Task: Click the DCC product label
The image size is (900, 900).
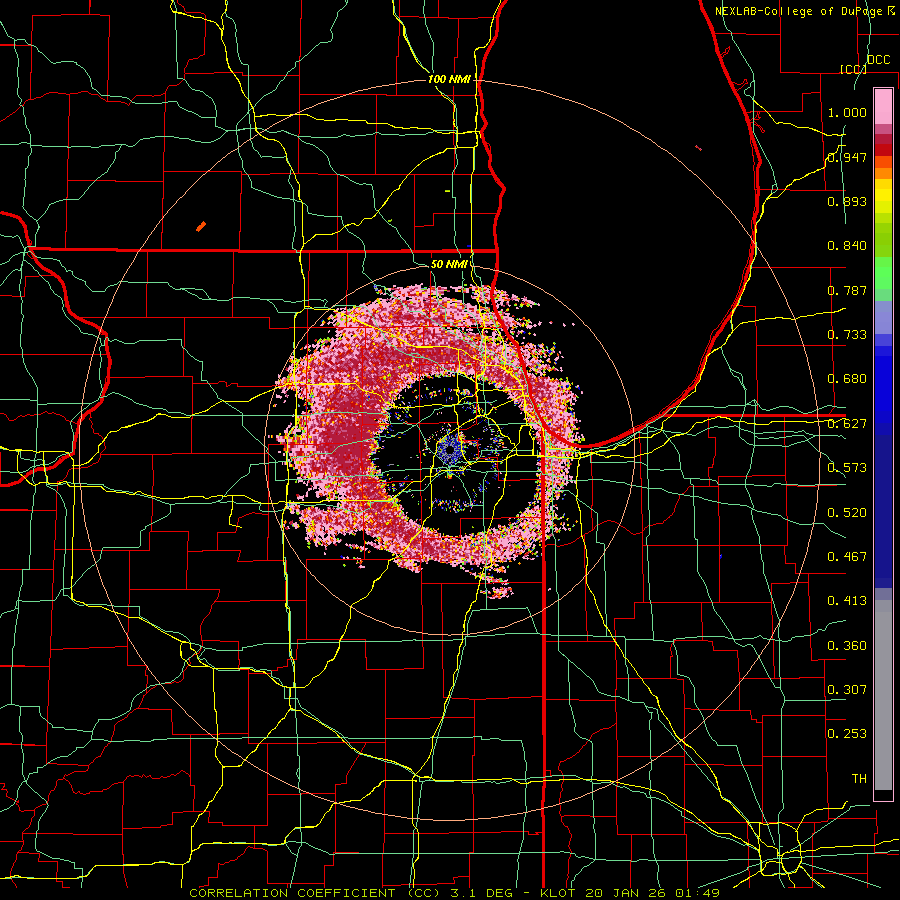Action: tap(878, 60)
